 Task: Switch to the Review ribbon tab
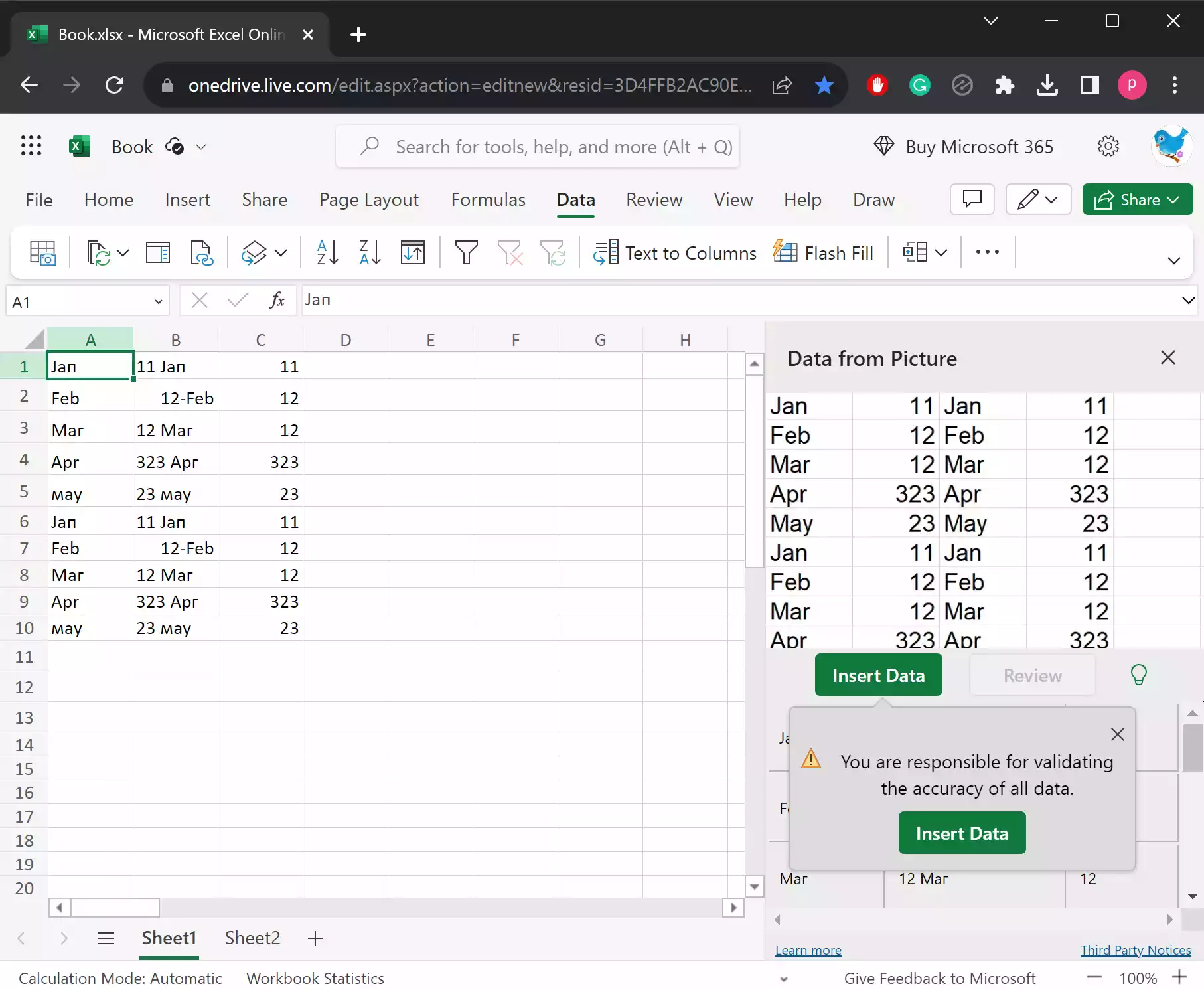tap(654, 199)
